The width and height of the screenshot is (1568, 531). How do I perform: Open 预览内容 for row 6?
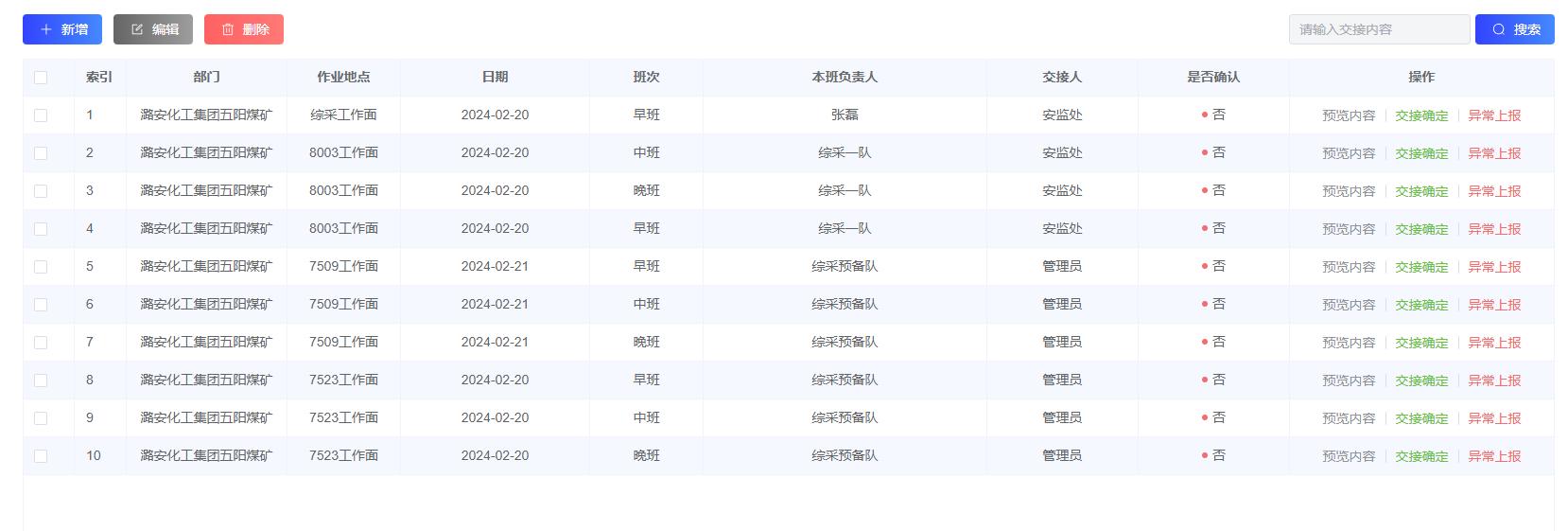tap(1349, 305)
